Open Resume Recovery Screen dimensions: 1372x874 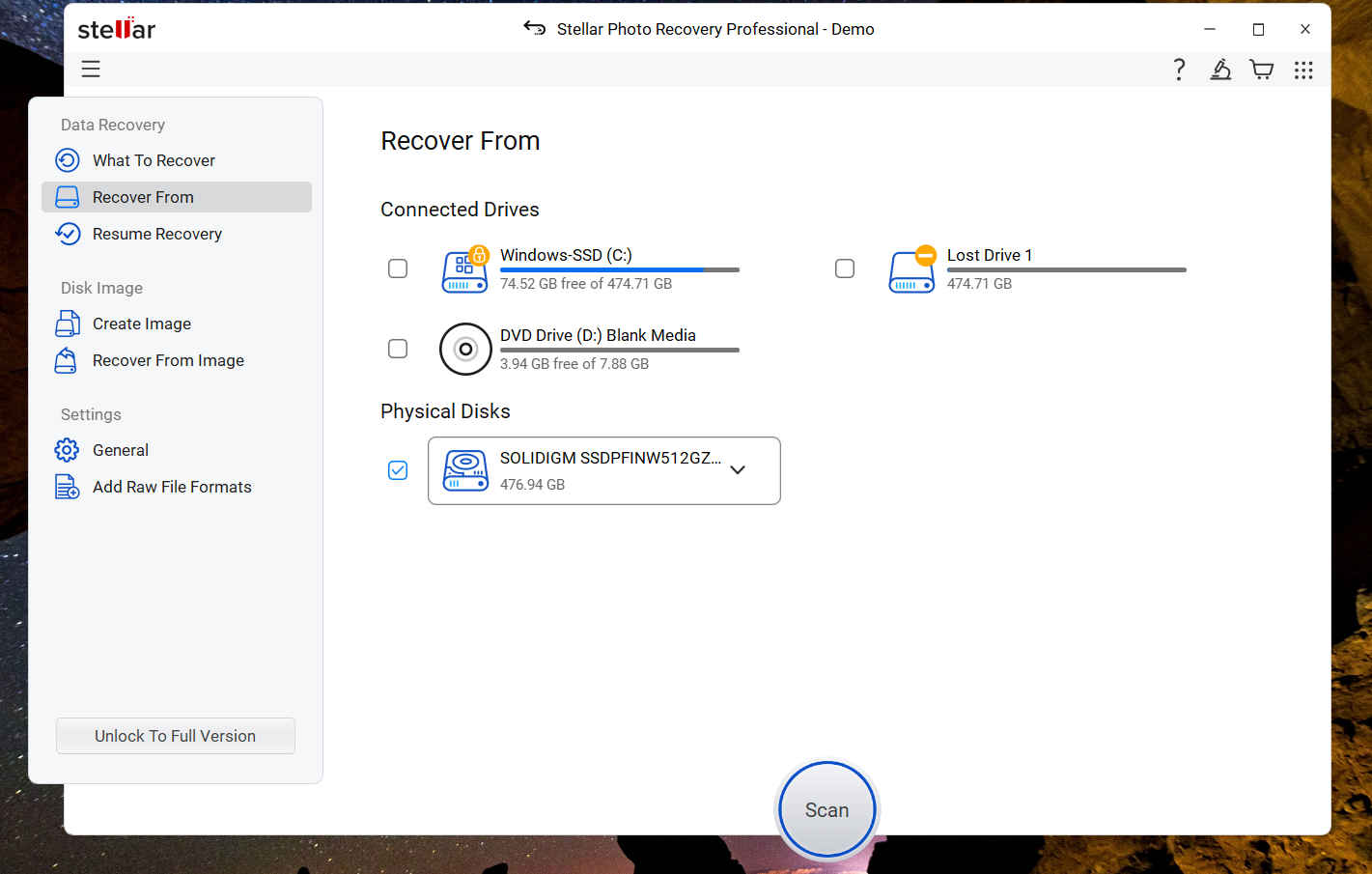(x=177, y=234)
